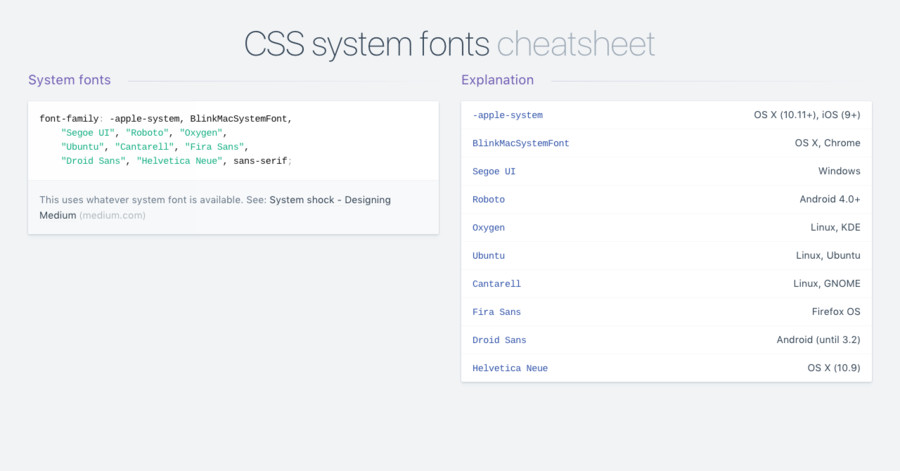Click the 'System fonts' section heading
The image size is (900, 471).
pyautogui.click(x=69, y=80)
